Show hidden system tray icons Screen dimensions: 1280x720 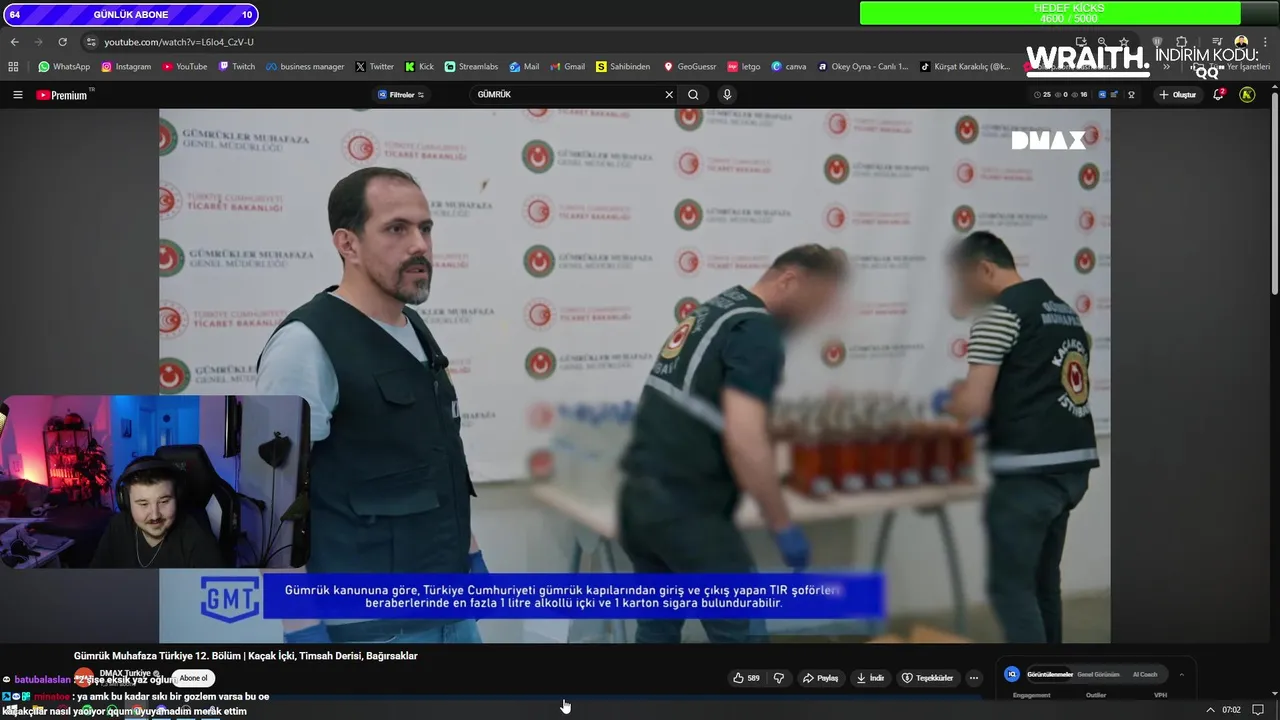1210,710
